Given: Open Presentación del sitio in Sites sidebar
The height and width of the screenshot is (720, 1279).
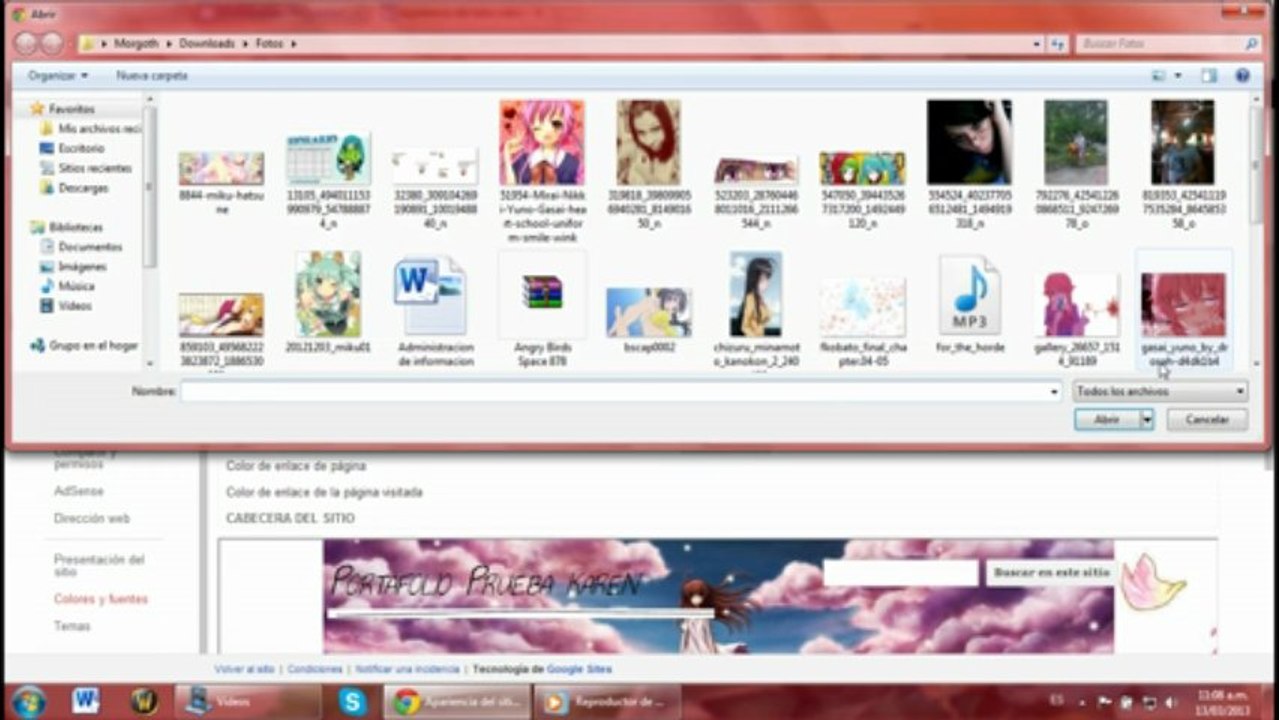Looking at the screenshot, I should pyautogui.click(x=99, y=566).
